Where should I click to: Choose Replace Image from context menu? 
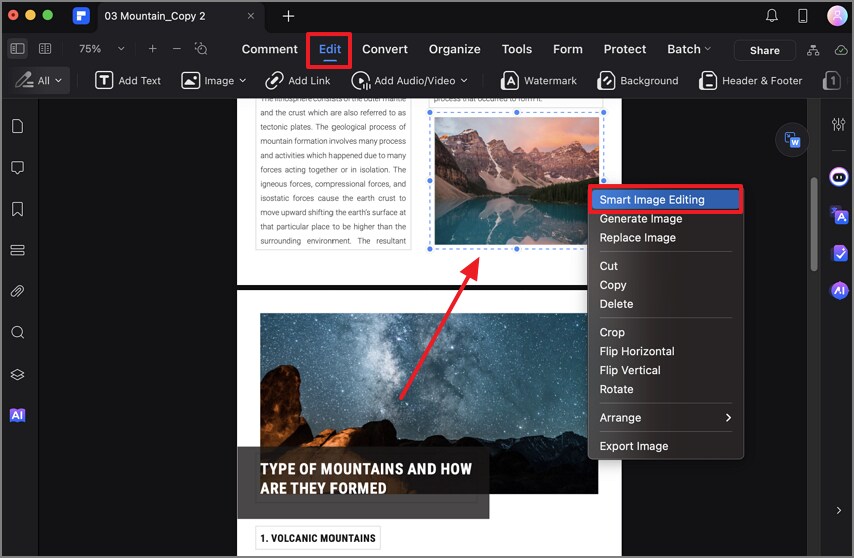(665, 238)
